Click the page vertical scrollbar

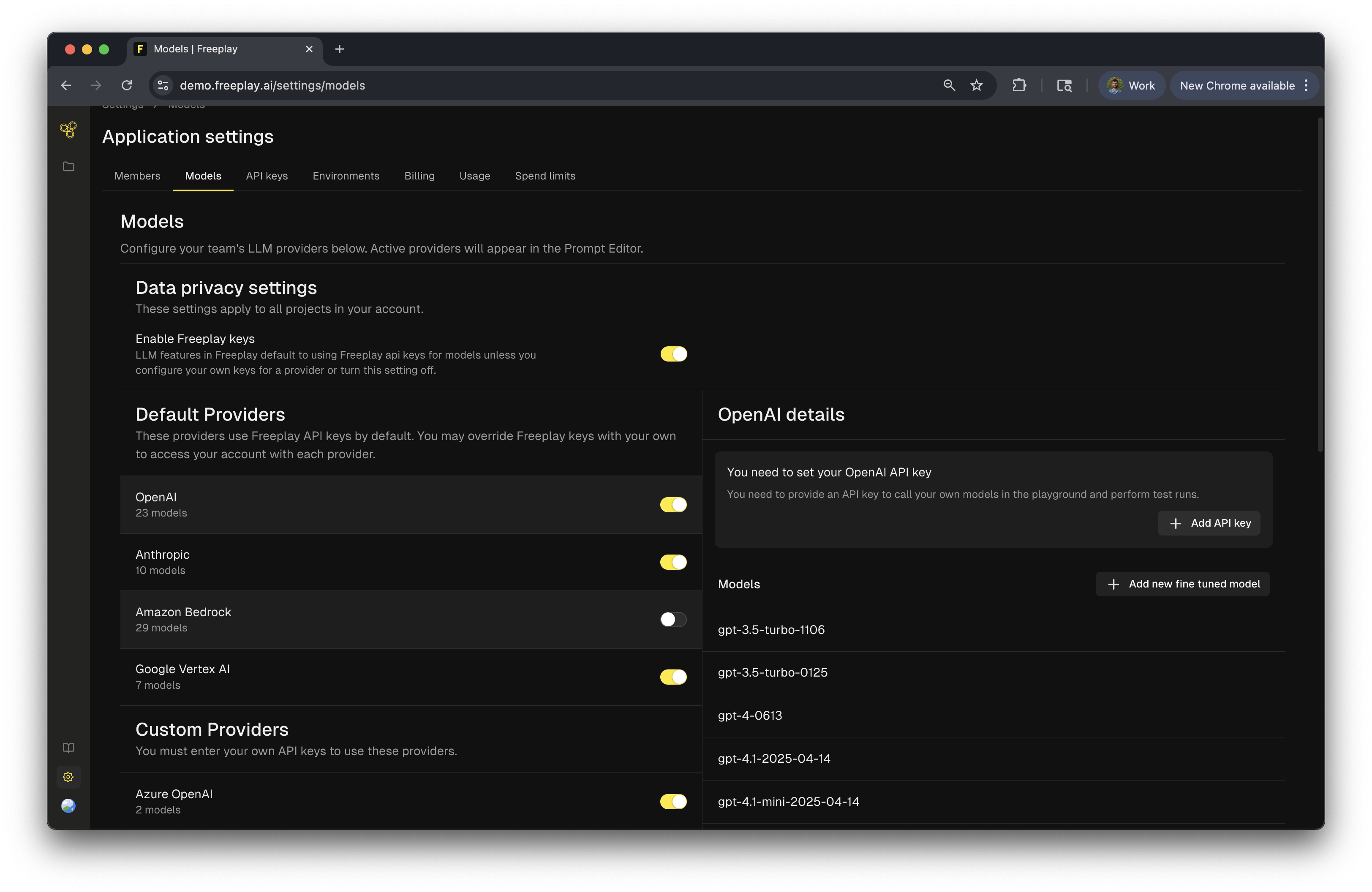coord(1320,285)
